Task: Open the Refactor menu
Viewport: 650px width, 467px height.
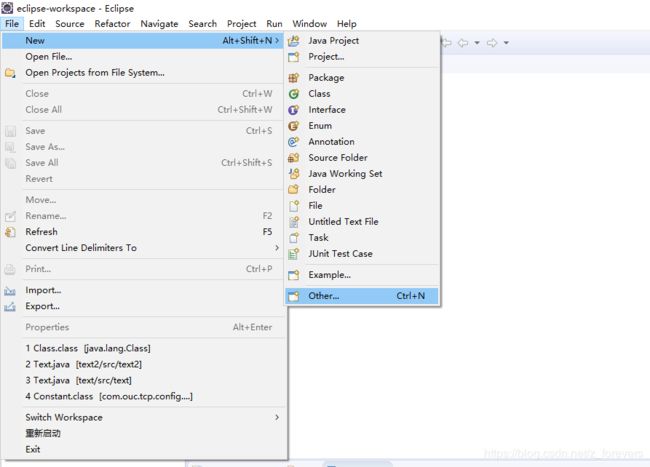Action: pos(112,24)
